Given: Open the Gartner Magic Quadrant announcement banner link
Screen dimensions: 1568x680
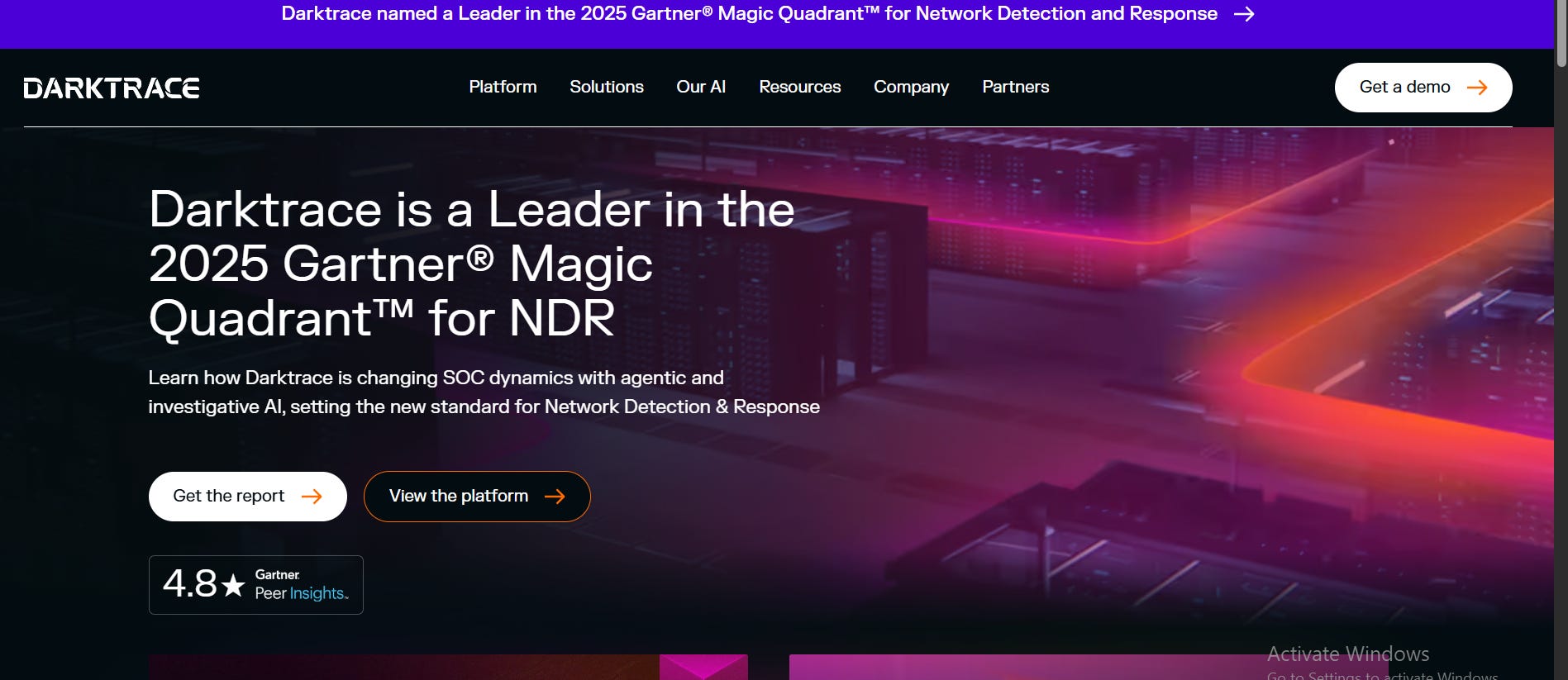Looking at the screenshot, I should [x=768, y=14].
